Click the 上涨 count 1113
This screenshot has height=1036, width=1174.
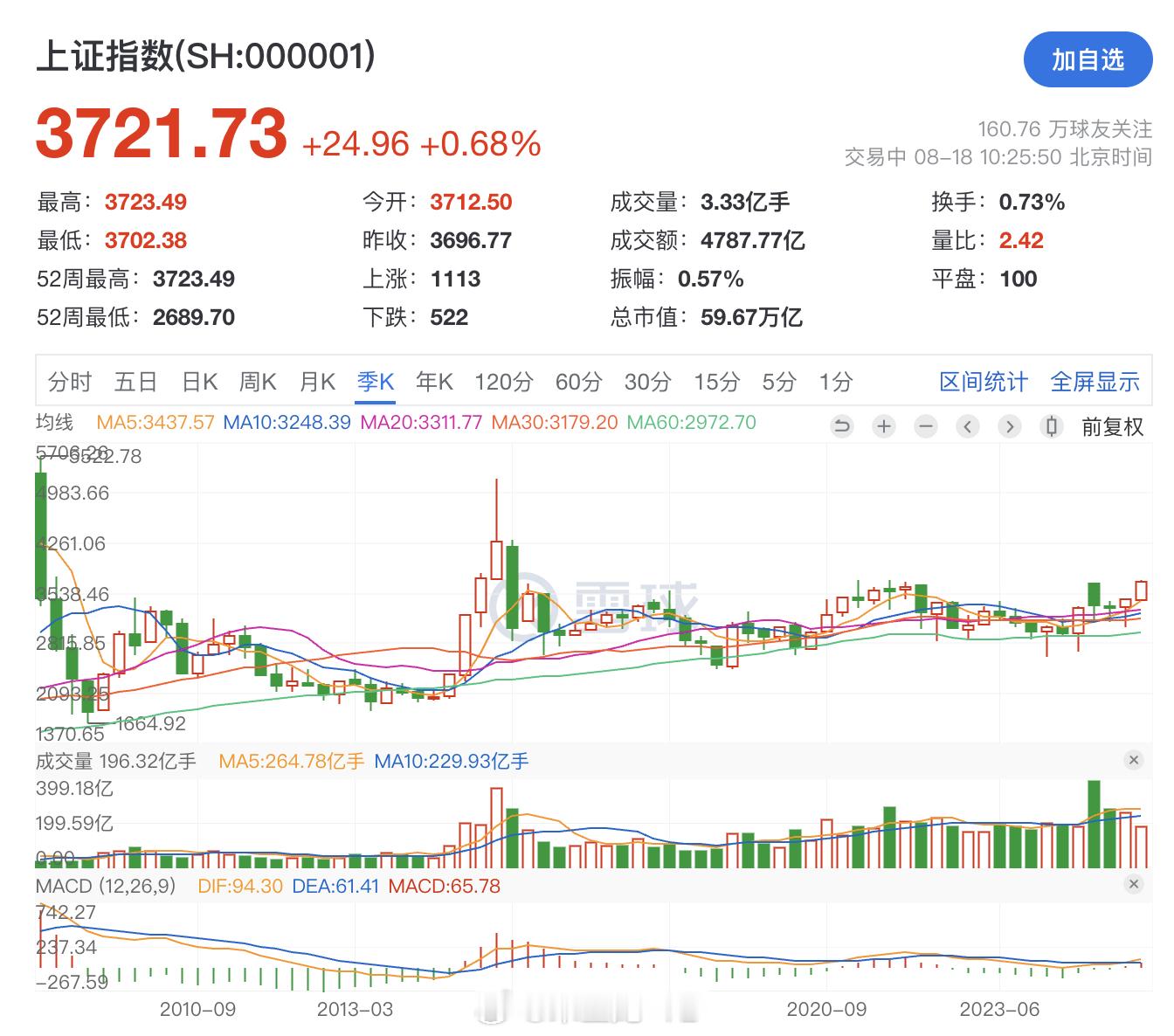[x=455, y=280]
